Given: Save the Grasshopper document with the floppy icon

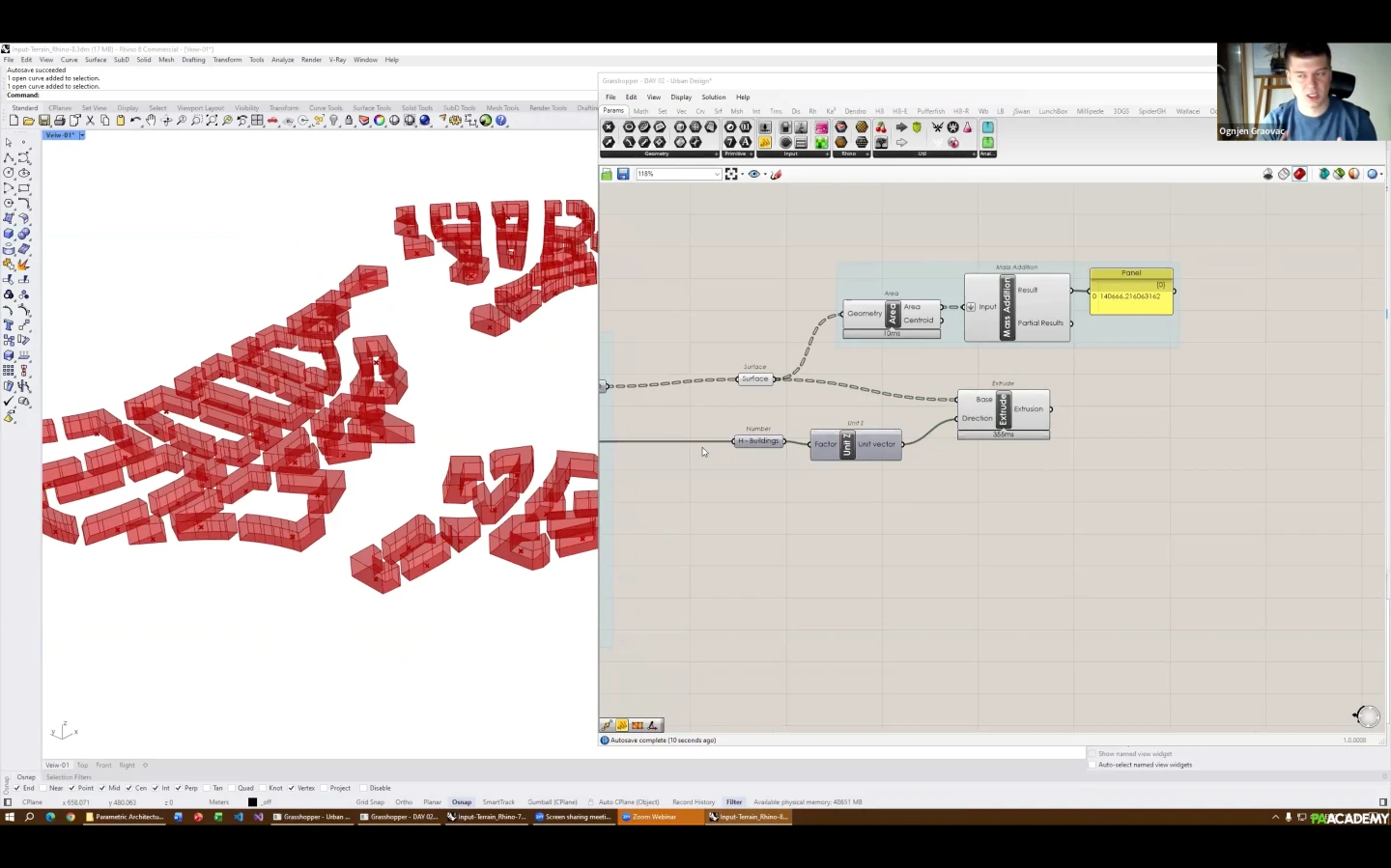Looking at the screenshot, I should click(x=623, y=174).
